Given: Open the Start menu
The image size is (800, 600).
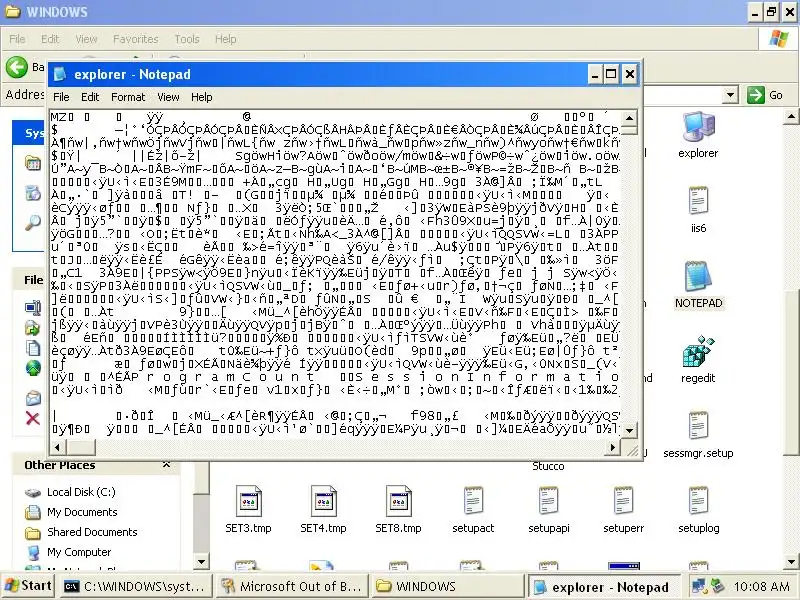Looking at the screenshot, I should [29, 586].
